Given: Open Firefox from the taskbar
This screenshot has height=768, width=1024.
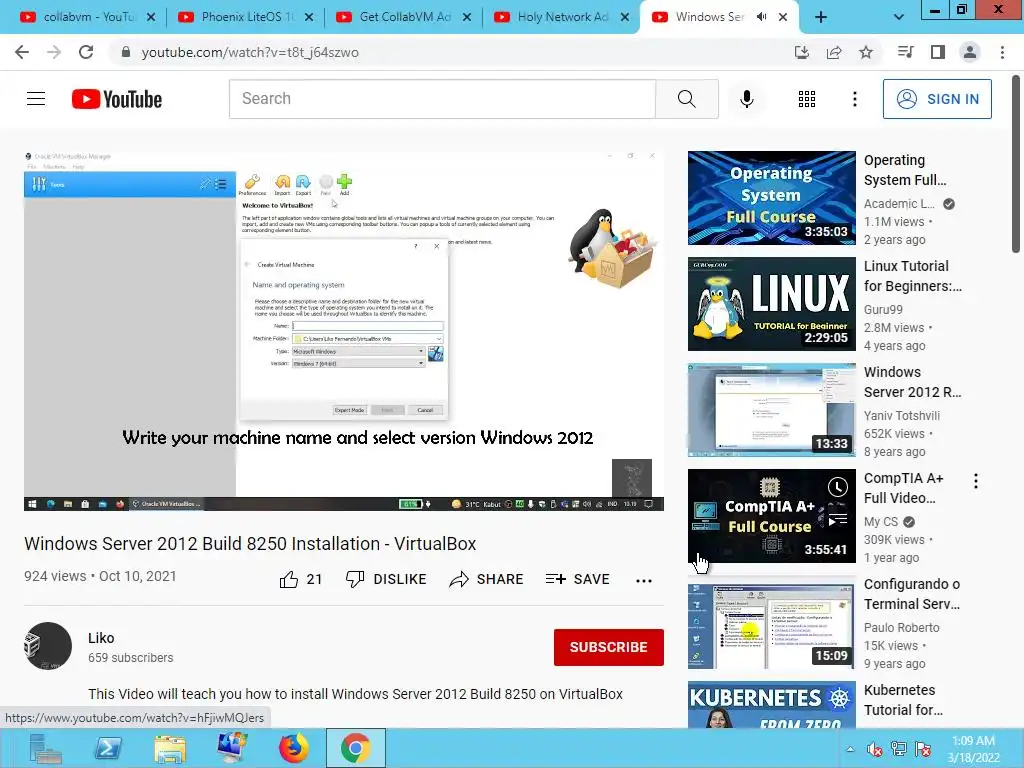Looking at the screenshot, I should [x=293, y=748].
